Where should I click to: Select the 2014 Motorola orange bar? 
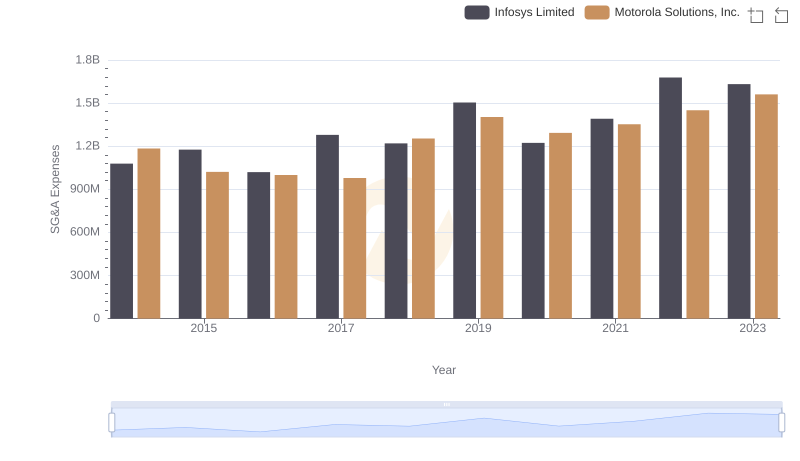149,234
